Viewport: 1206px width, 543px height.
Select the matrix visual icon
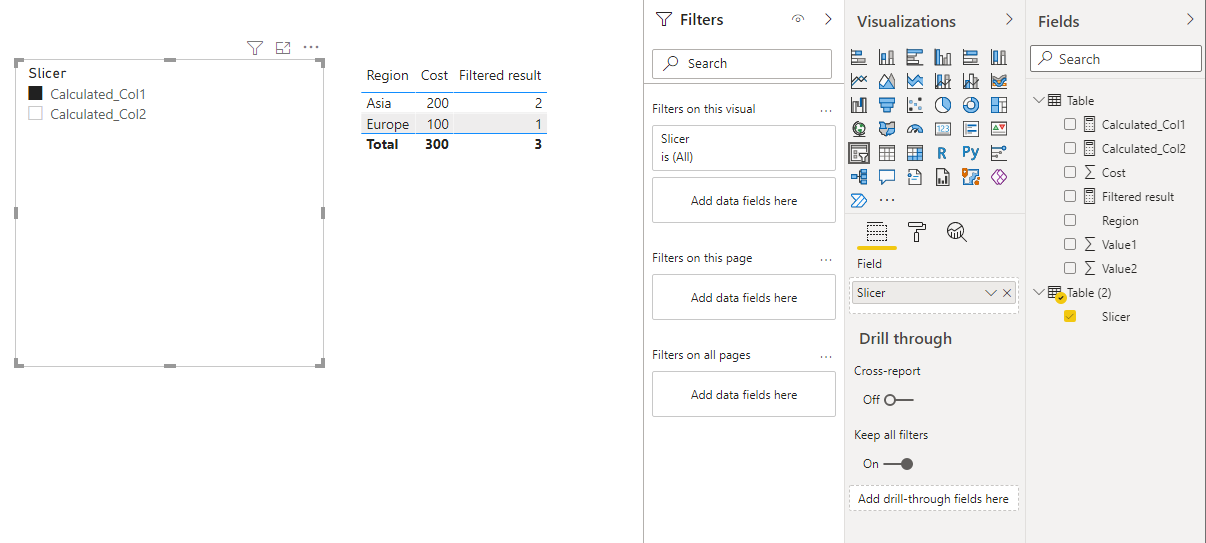[915, 153]
